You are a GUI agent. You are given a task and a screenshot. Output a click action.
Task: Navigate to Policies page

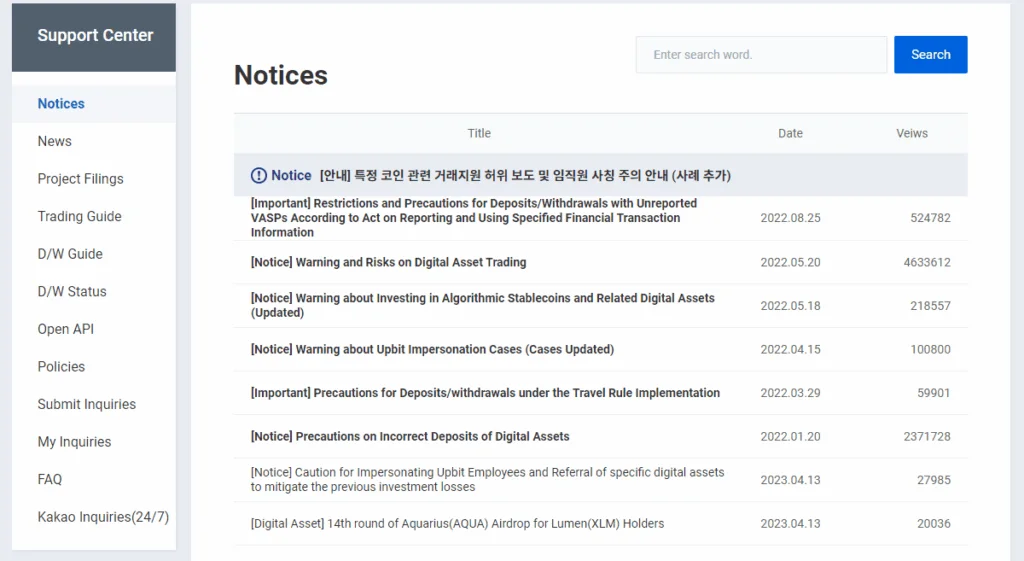[x=61, y=367]
